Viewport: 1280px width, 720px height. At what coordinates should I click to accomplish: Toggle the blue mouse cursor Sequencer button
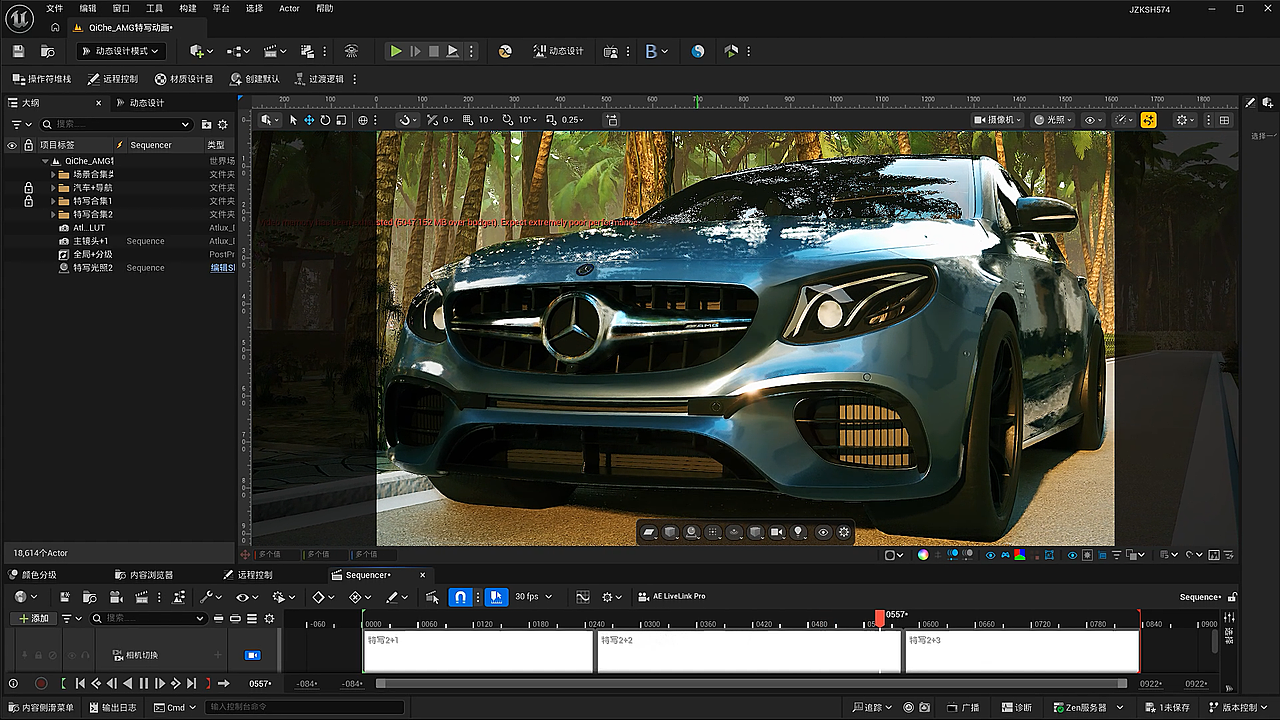click(x=497, y=597)
